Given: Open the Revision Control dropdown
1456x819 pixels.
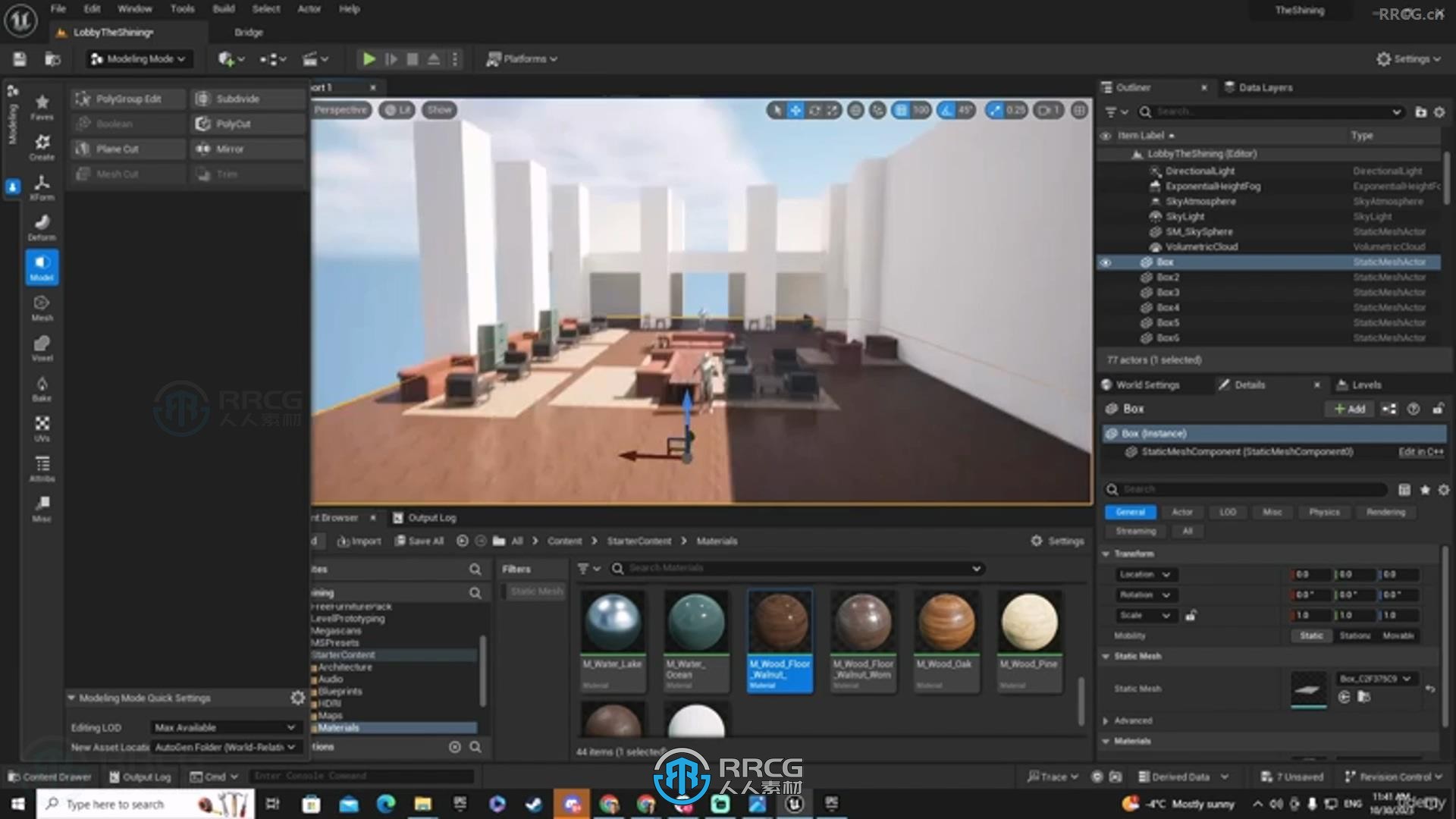Looking at the screenshot, I should [x=1393, y=777].
